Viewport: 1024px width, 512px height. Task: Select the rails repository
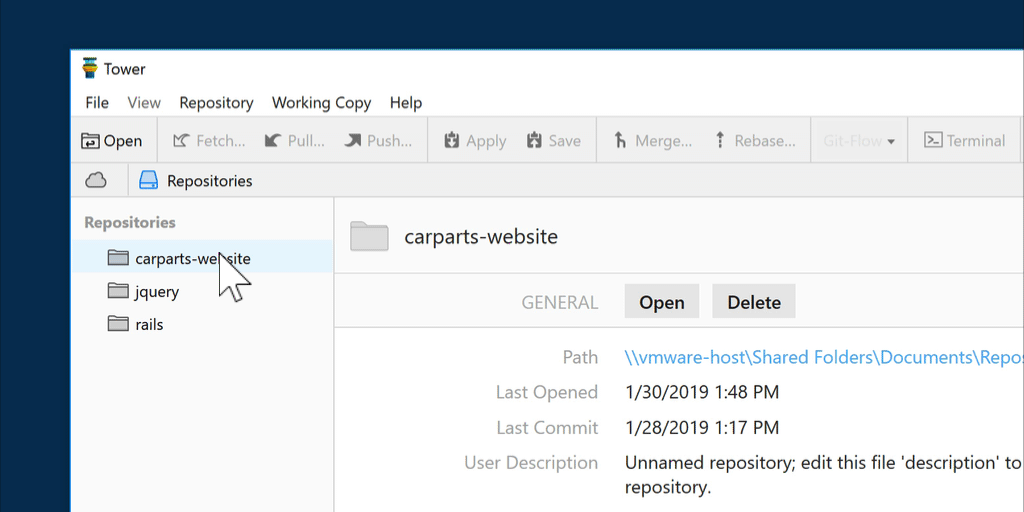point(149,325)
